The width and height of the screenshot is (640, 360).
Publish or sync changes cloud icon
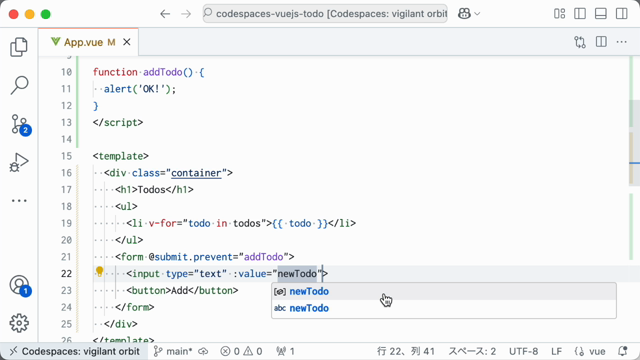pos(203,351)
